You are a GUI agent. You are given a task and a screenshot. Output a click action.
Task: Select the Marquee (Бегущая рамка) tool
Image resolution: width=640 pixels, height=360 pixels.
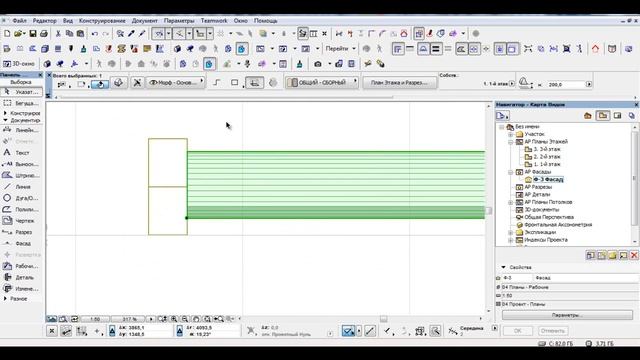(21, 103)
